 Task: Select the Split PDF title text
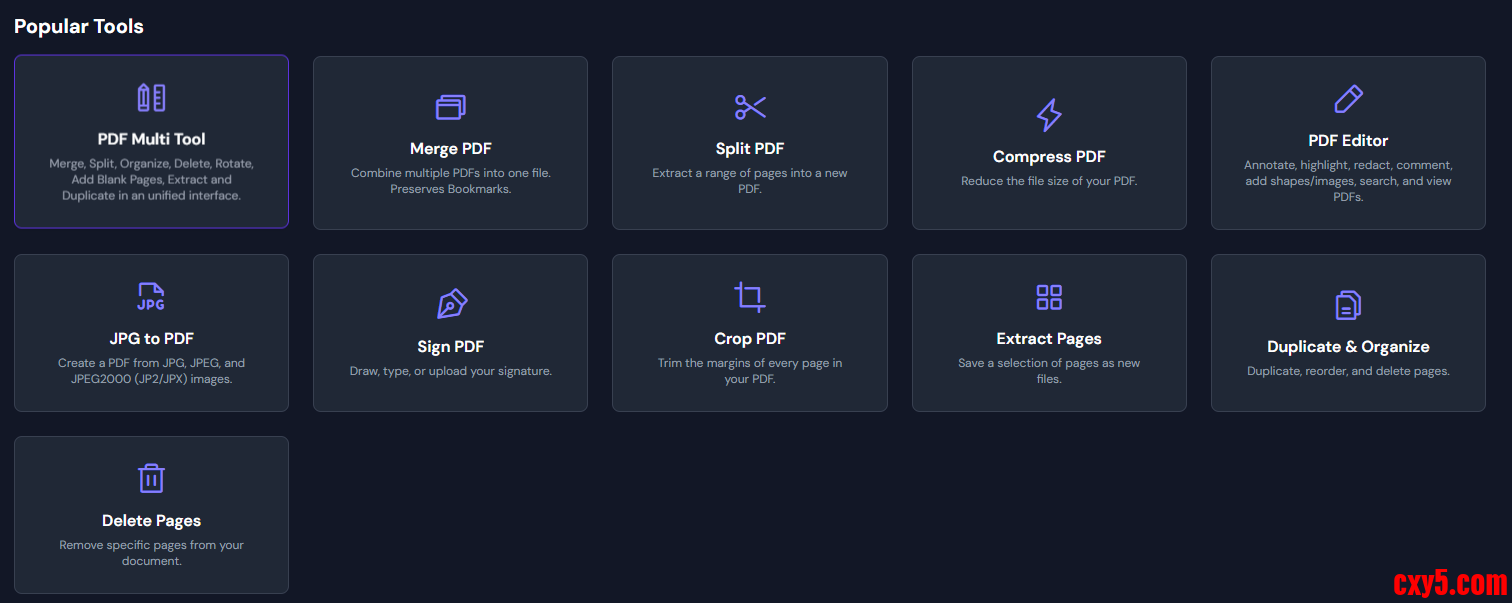click(x=750, y=149)
